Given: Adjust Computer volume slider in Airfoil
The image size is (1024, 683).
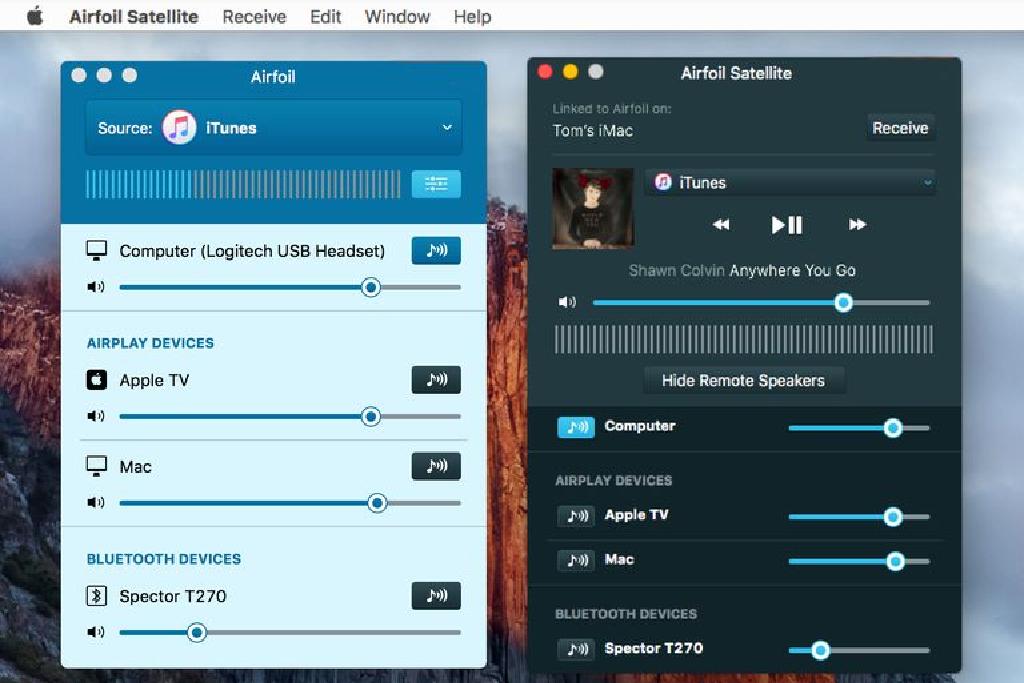Looking at the screenshot, I should [x=290, y=287].
